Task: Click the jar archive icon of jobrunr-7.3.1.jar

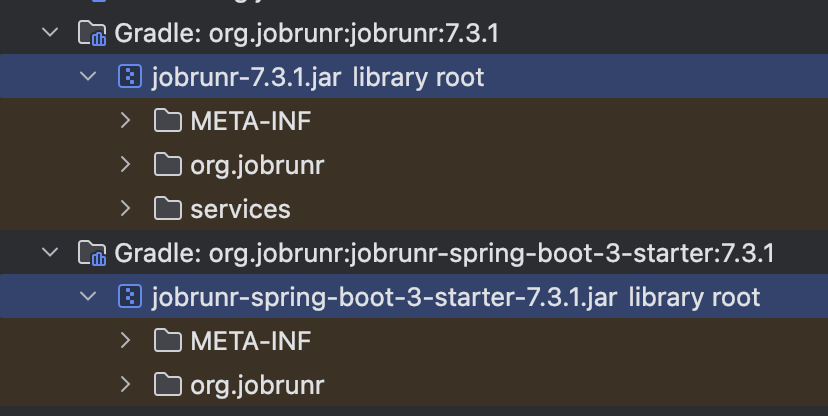Action: click(130, 77)
